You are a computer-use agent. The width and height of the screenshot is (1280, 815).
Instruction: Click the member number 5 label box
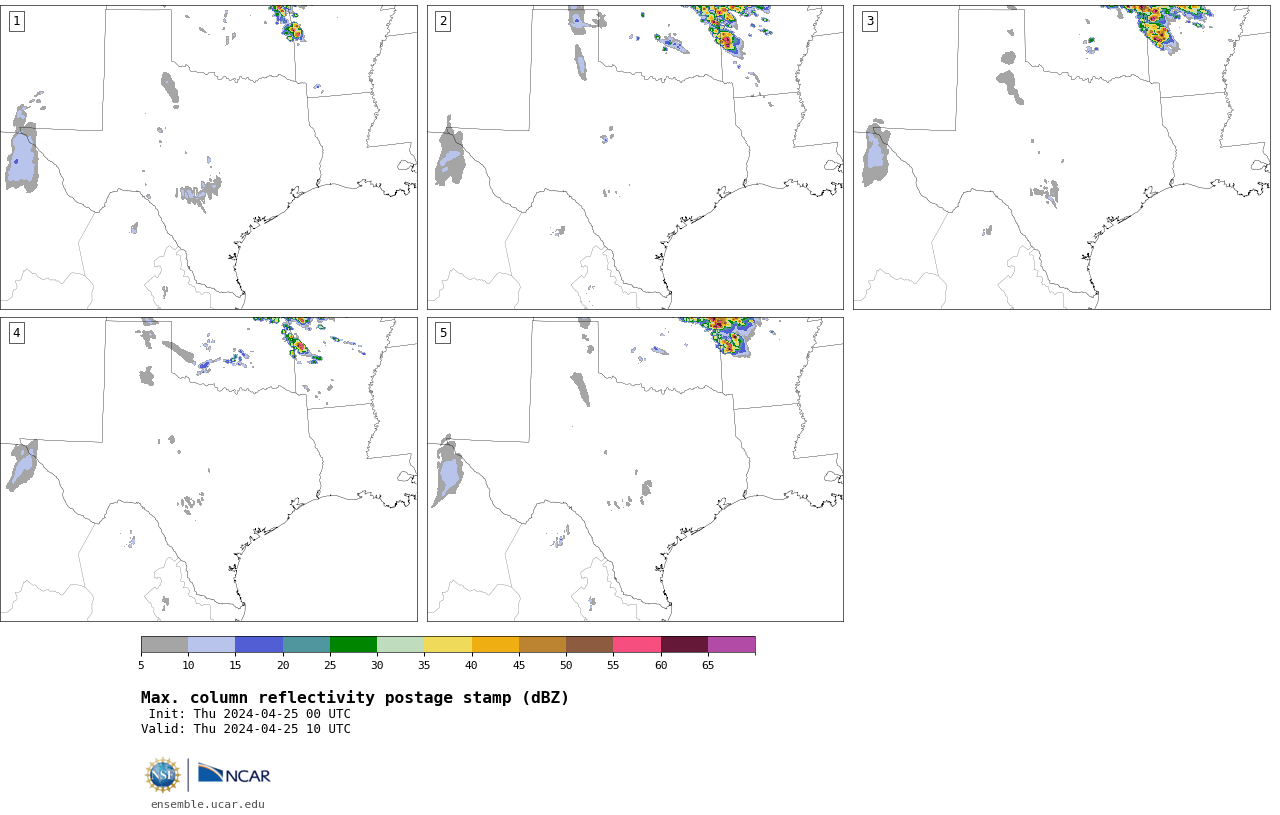pos(443,333)
